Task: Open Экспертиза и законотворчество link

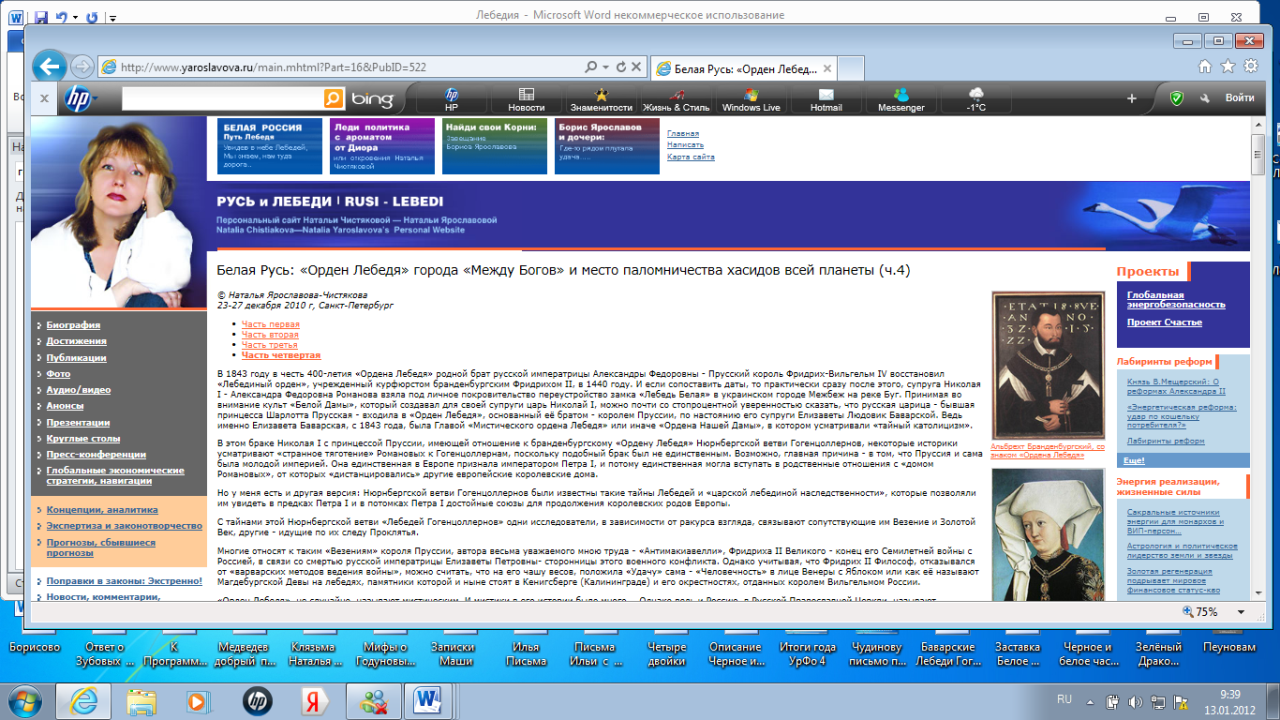Action: click(124, 526)
